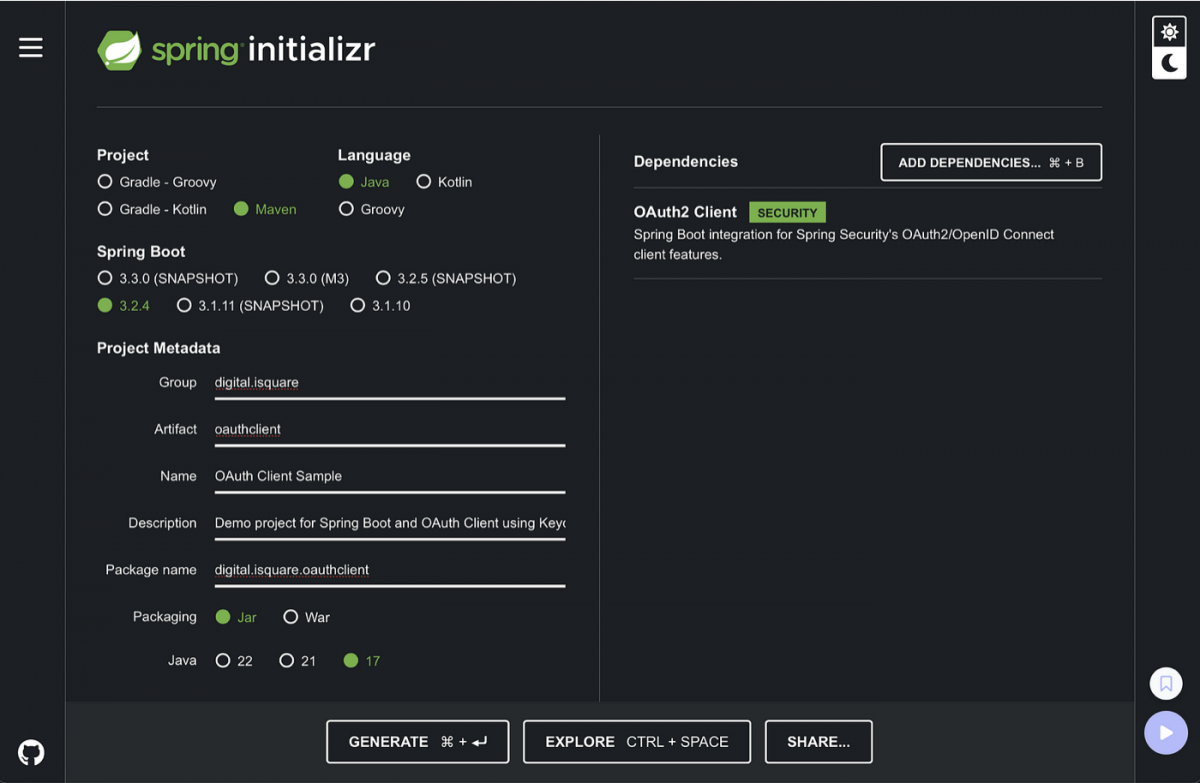Image resolution: width=1200 pixels, height=783 pixels.
Task: Switch to light theme sun icon
Action: pyautogui.click(x=1168, y=32)
